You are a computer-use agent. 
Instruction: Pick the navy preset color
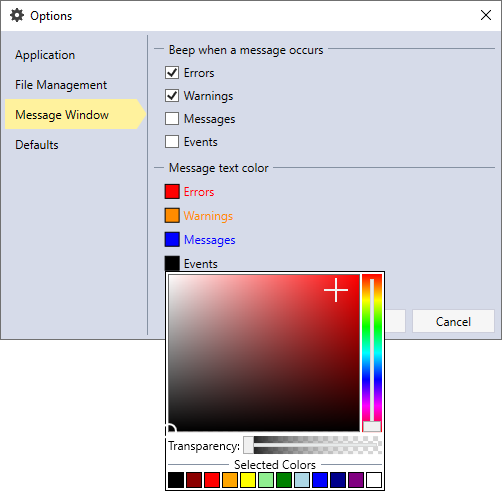pos(338,480)
